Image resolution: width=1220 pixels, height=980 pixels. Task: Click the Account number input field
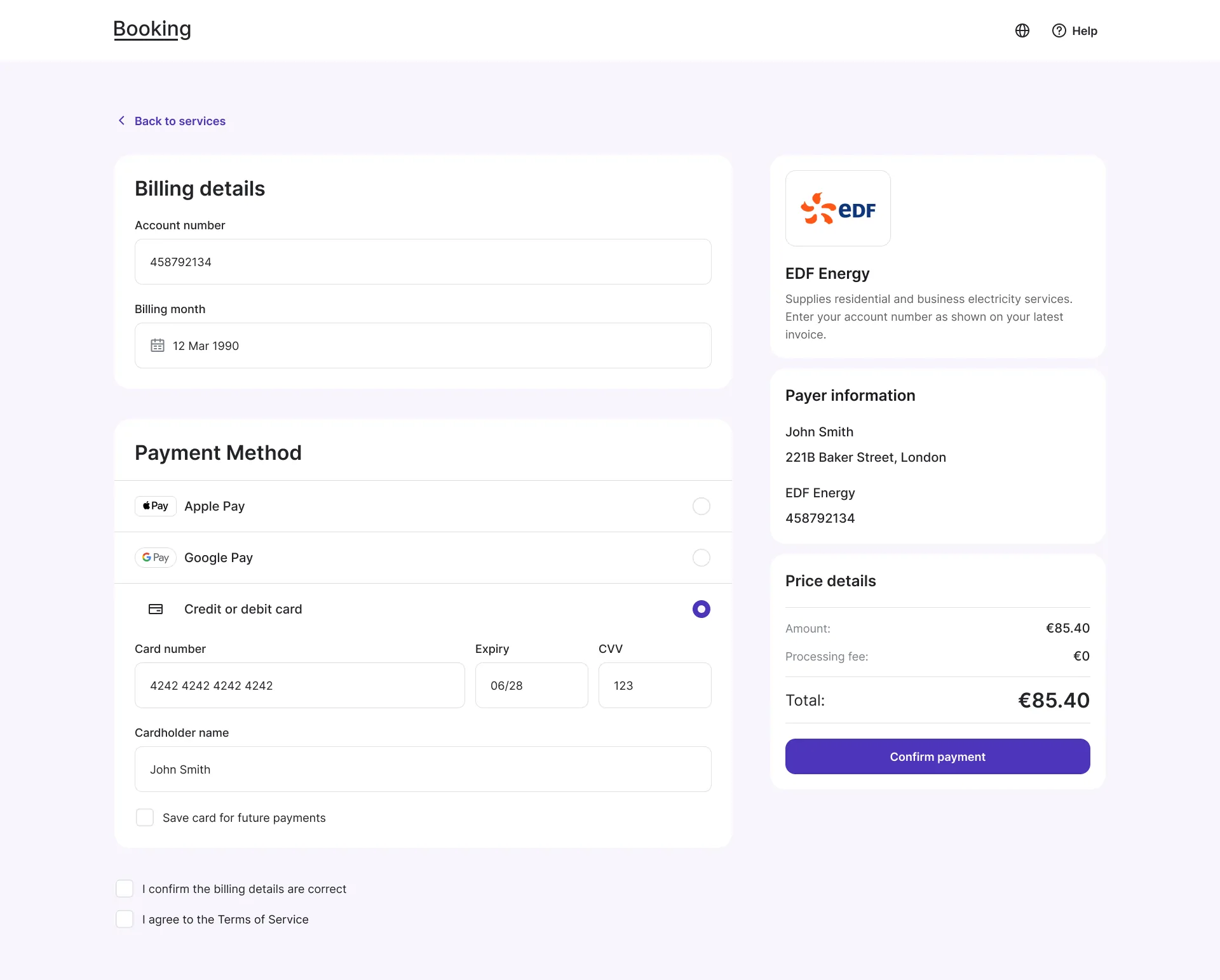[423, 262]
